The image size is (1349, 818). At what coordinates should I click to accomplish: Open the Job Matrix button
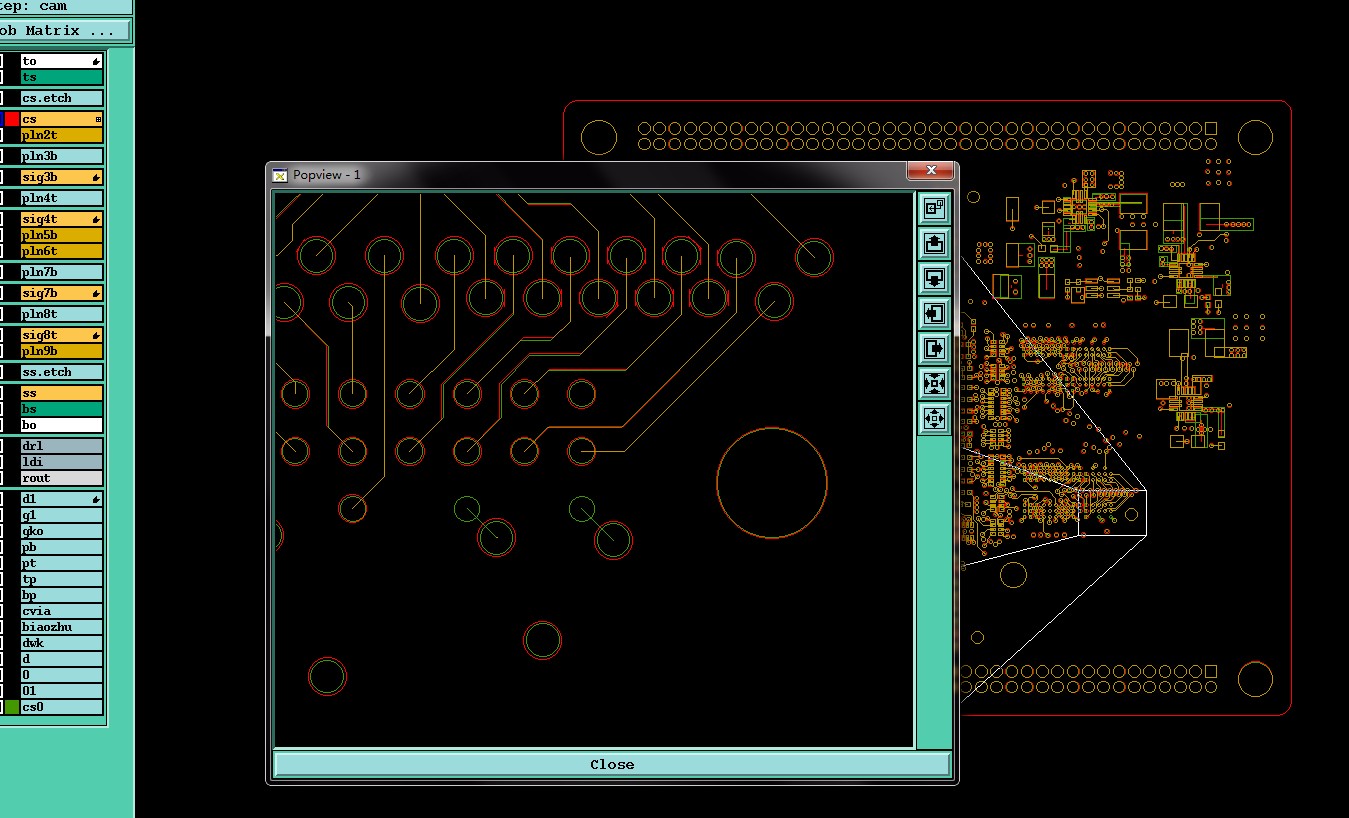[x=65, y=31]
